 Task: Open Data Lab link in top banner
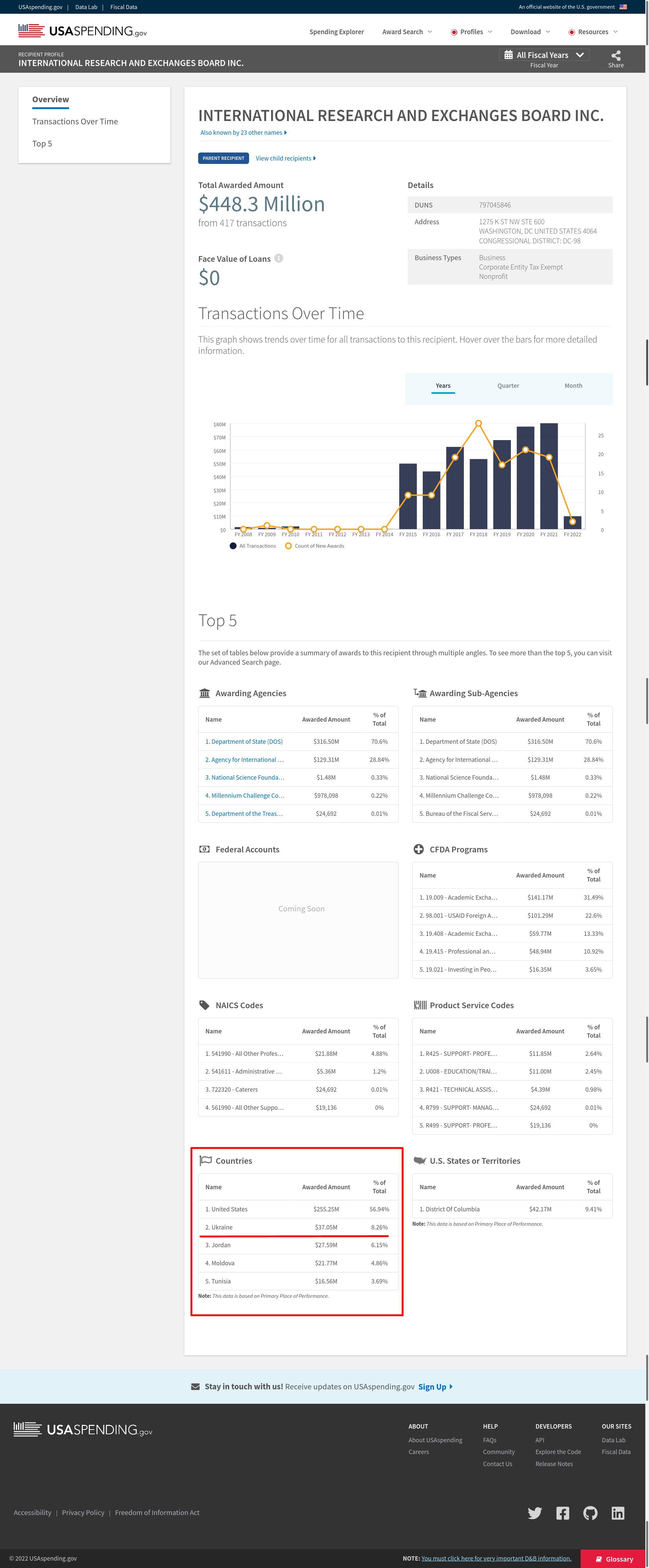[x=86, y=7]
